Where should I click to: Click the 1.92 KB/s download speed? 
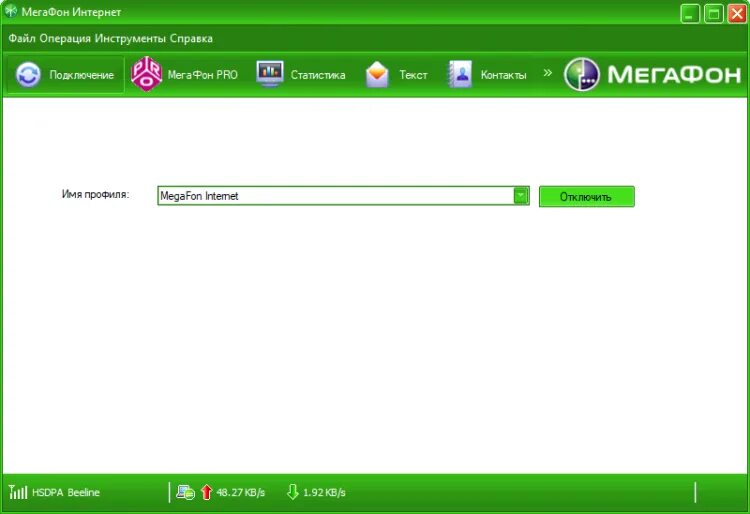click(x=324, y=492)
